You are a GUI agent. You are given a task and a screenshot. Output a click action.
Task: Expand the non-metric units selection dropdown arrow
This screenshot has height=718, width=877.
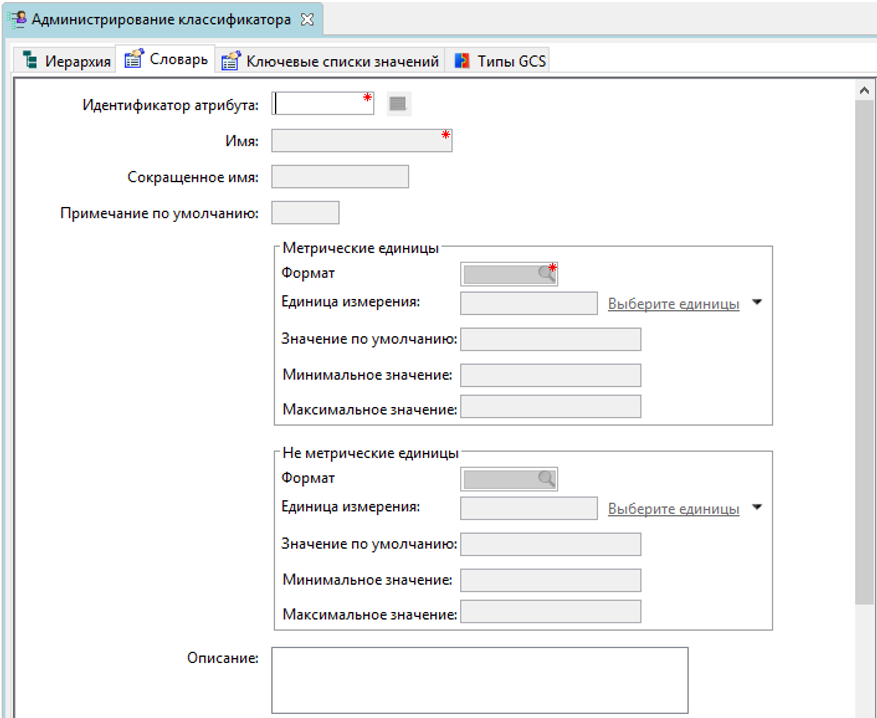(757, 507)
